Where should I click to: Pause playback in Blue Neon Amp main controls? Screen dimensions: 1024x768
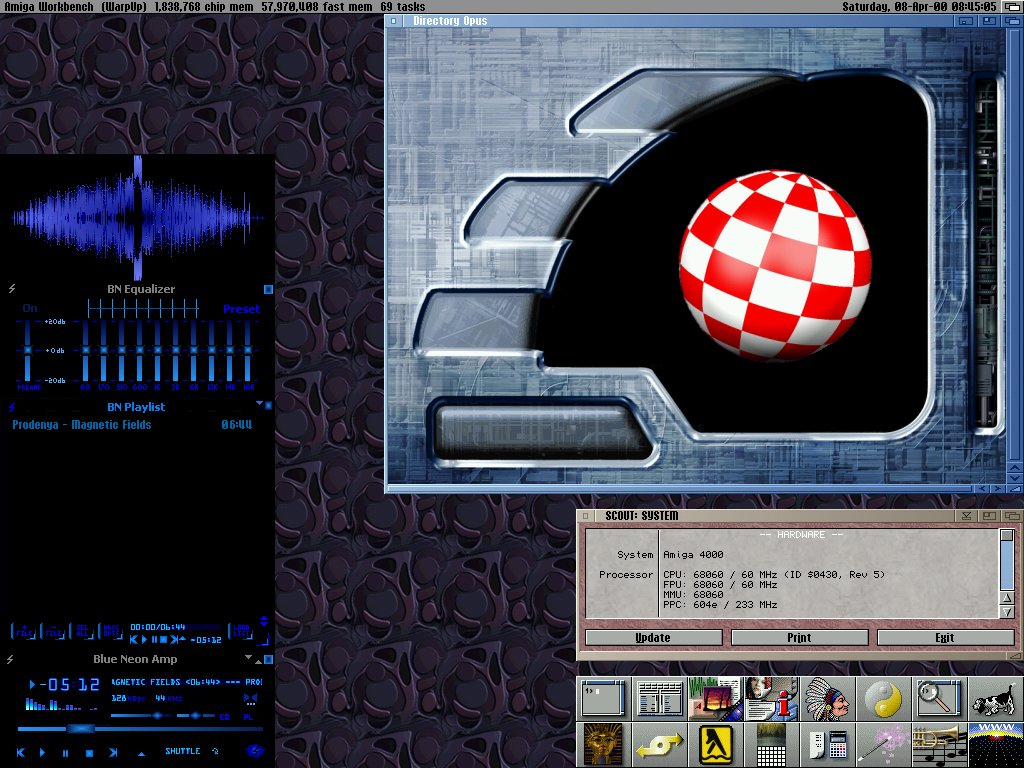66,752
